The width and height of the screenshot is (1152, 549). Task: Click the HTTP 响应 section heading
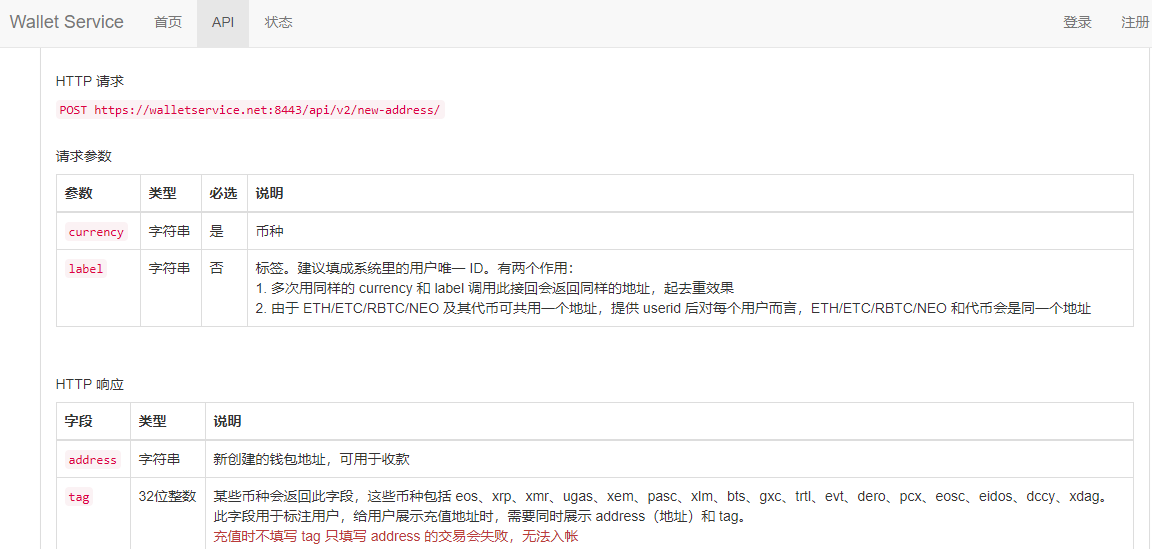[90, 384]
